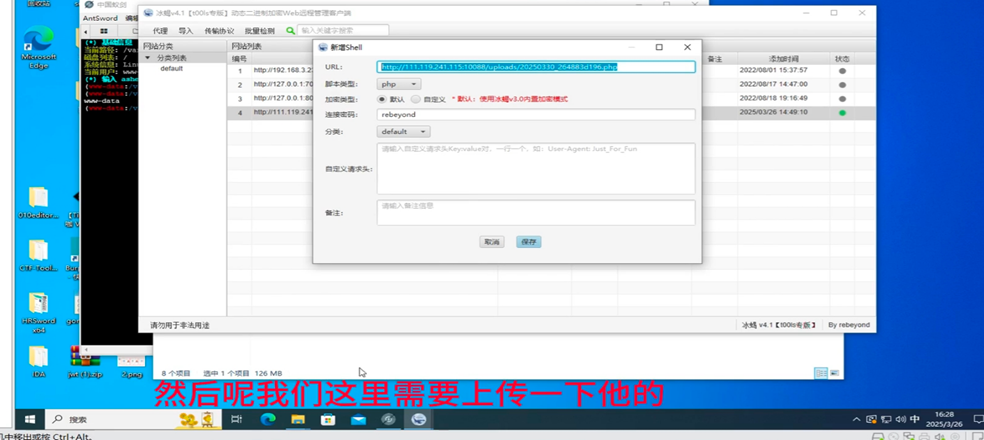Viewport: 984px width, 440px height.
Task: Open Task View on the taskbar
Action: pos(237,419)
